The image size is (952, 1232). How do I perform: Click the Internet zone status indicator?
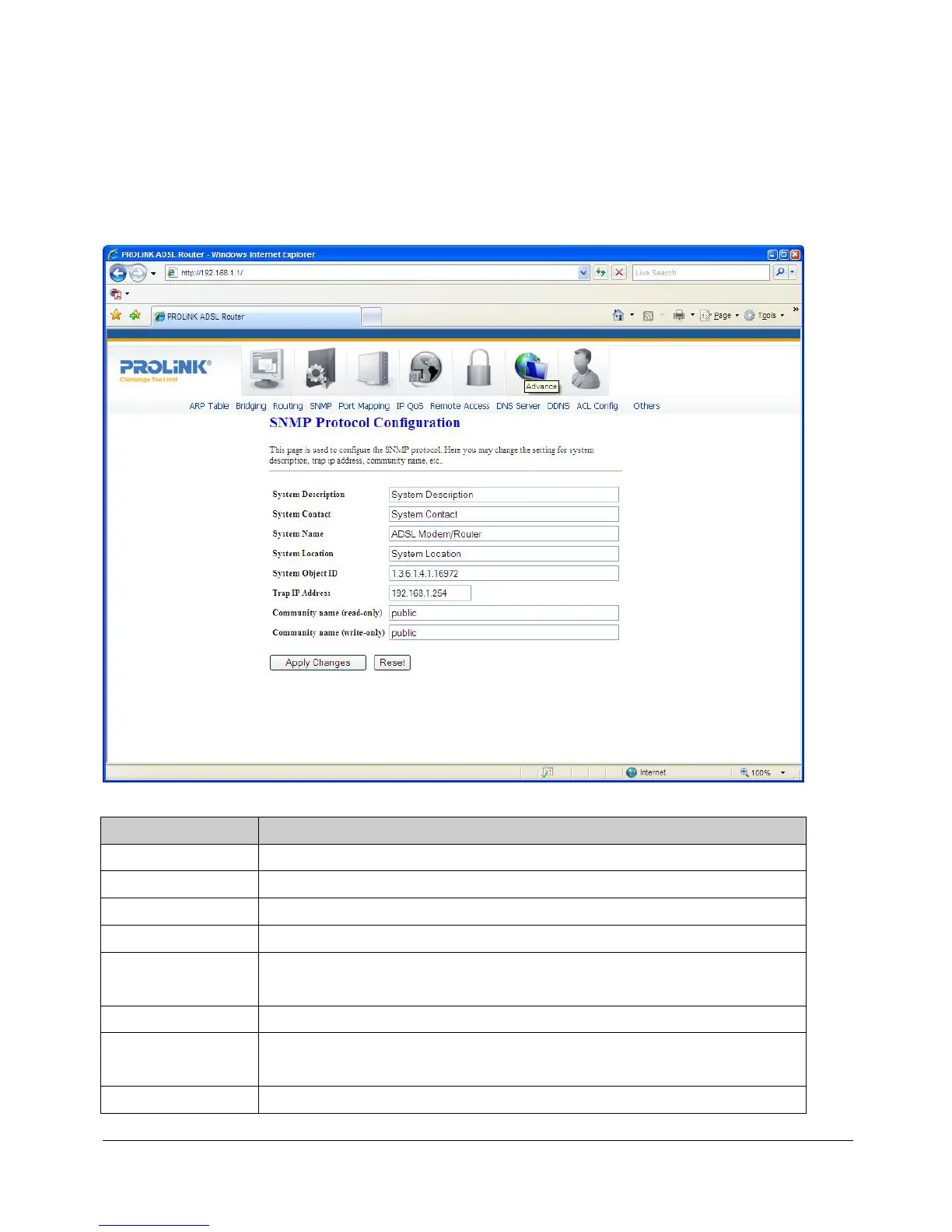[646, 772]
